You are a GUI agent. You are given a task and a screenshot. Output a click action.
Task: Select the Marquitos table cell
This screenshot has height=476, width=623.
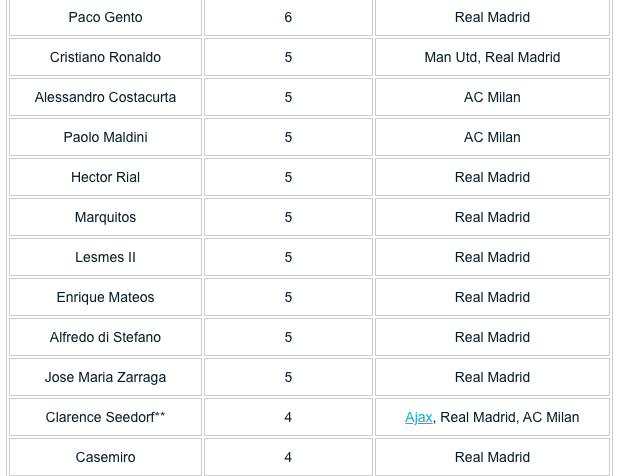pos(105,217)
